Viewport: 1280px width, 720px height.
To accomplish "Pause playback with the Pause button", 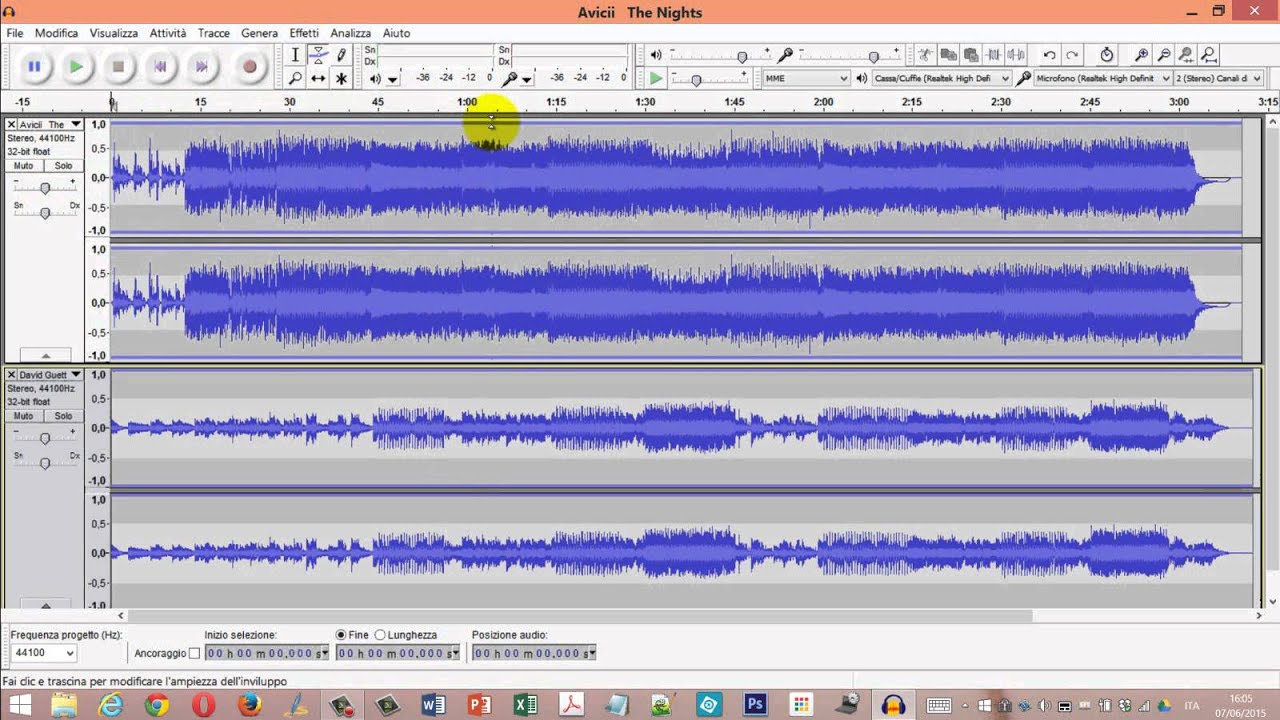I will point(34,67).
